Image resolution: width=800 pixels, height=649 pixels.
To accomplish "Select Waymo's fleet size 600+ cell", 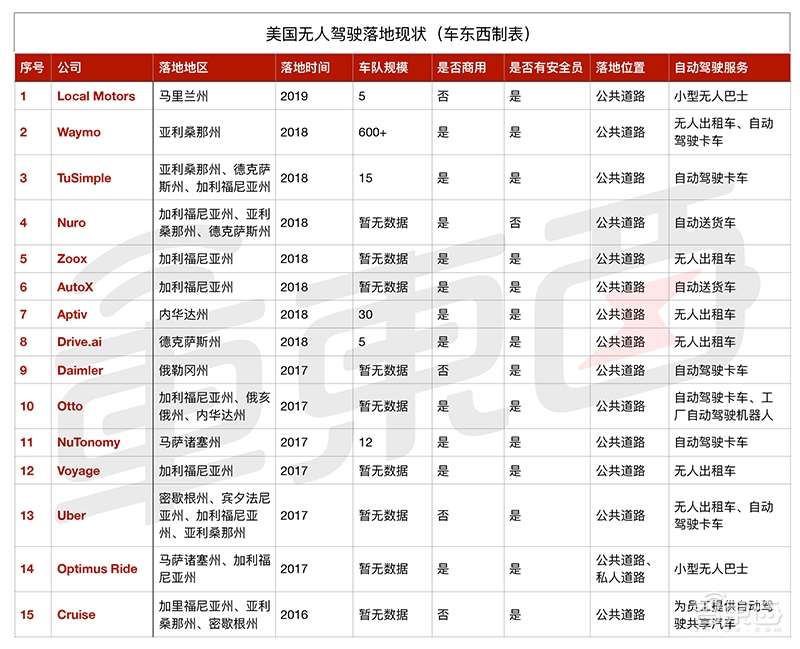I will point(369,133).
